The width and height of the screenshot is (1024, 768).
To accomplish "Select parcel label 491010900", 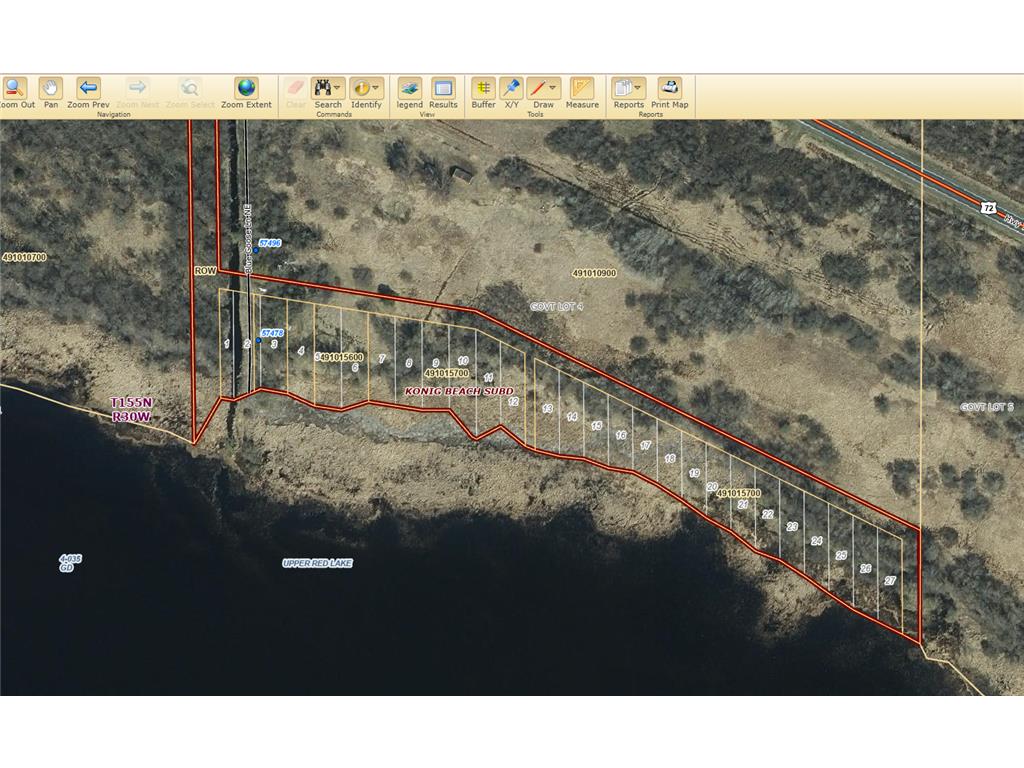I will [x=595, y=273].
